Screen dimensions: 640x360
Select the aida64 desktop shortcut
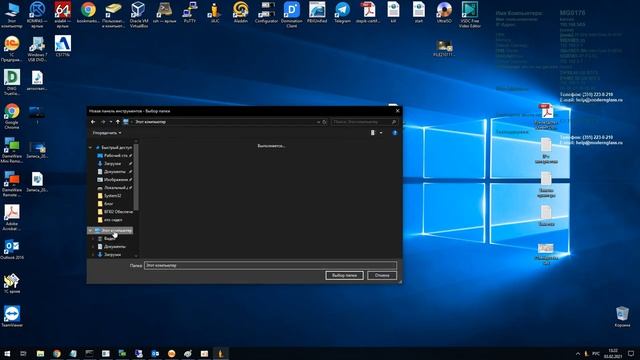62,14
